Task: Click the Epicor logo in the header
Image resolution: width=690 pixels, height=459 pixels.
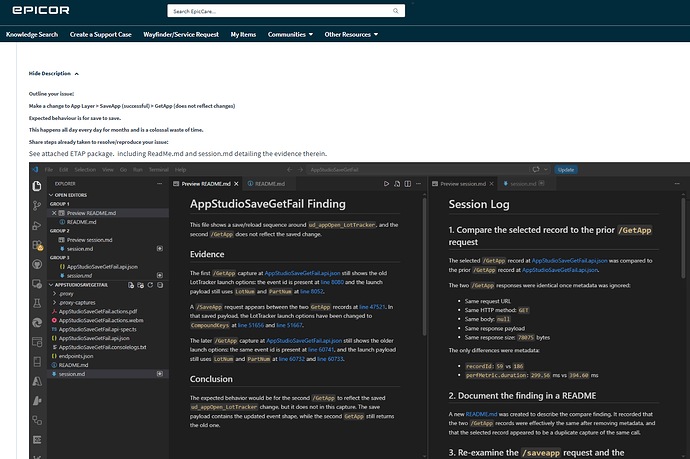Action: pyautogui.click(x=41, y=10)
